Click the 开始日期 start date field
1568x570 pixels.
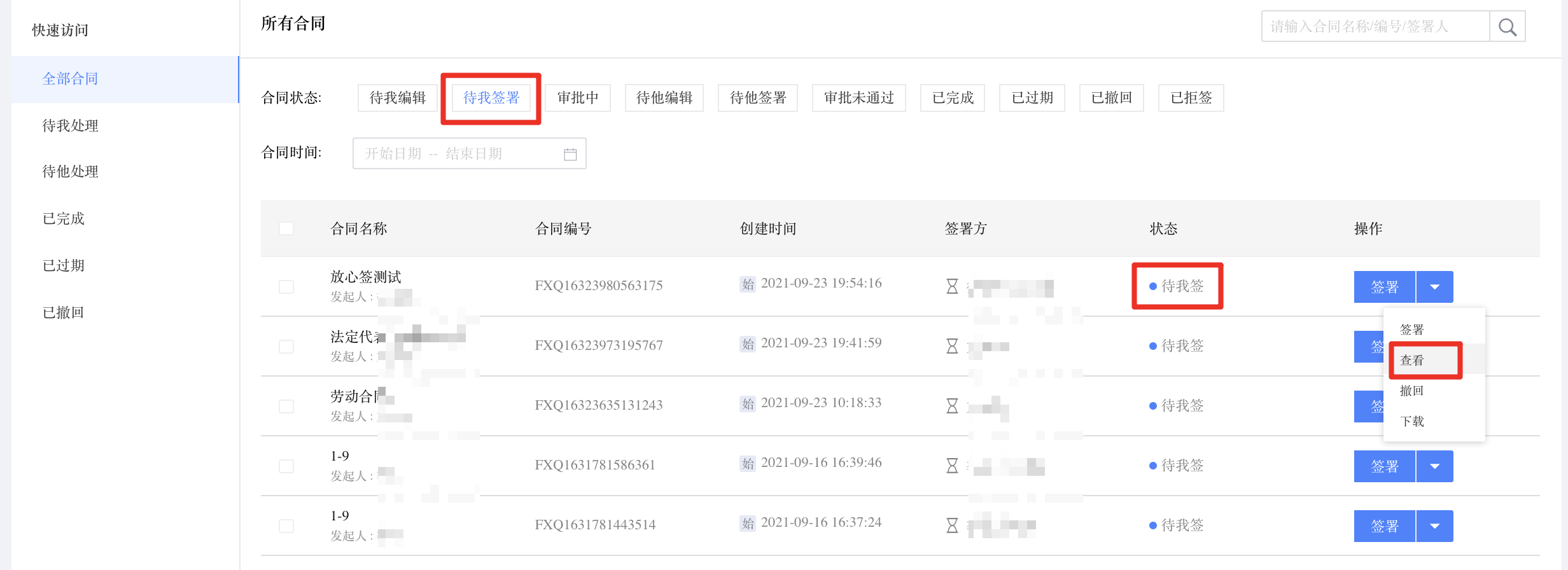393,154
